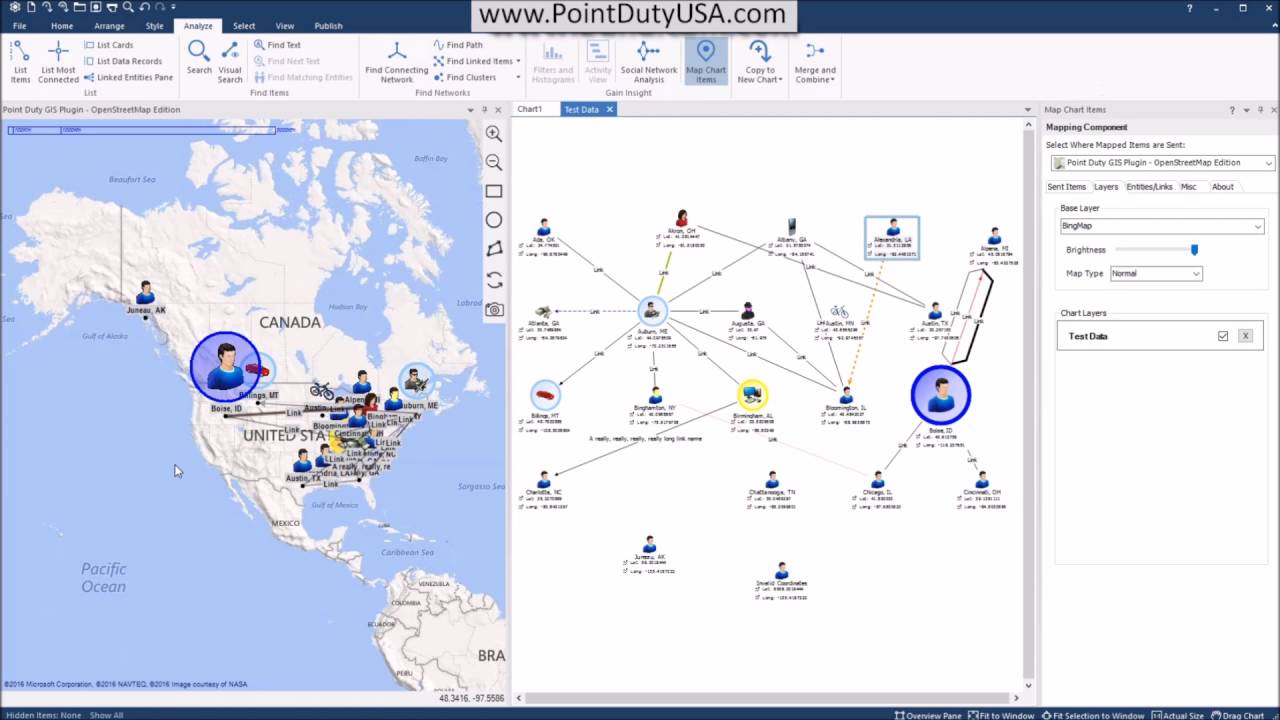Viewport: 1280px width, 720px height.
Task: Expand Find Clusters dropdown arrow
Action: (518, 77)
